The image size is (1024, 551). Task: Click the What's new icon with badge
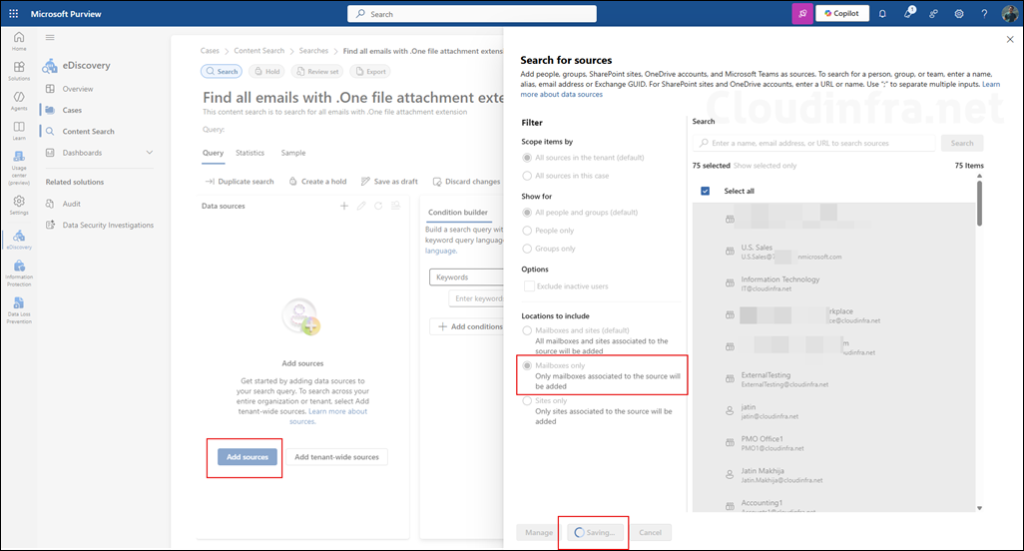908,13
